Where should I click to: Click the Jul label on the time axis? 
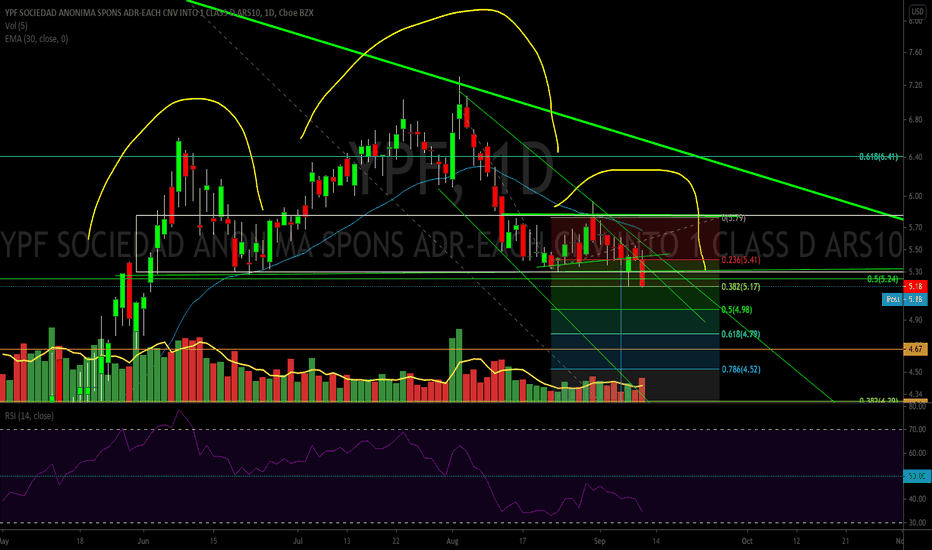[x=297, y=541]
